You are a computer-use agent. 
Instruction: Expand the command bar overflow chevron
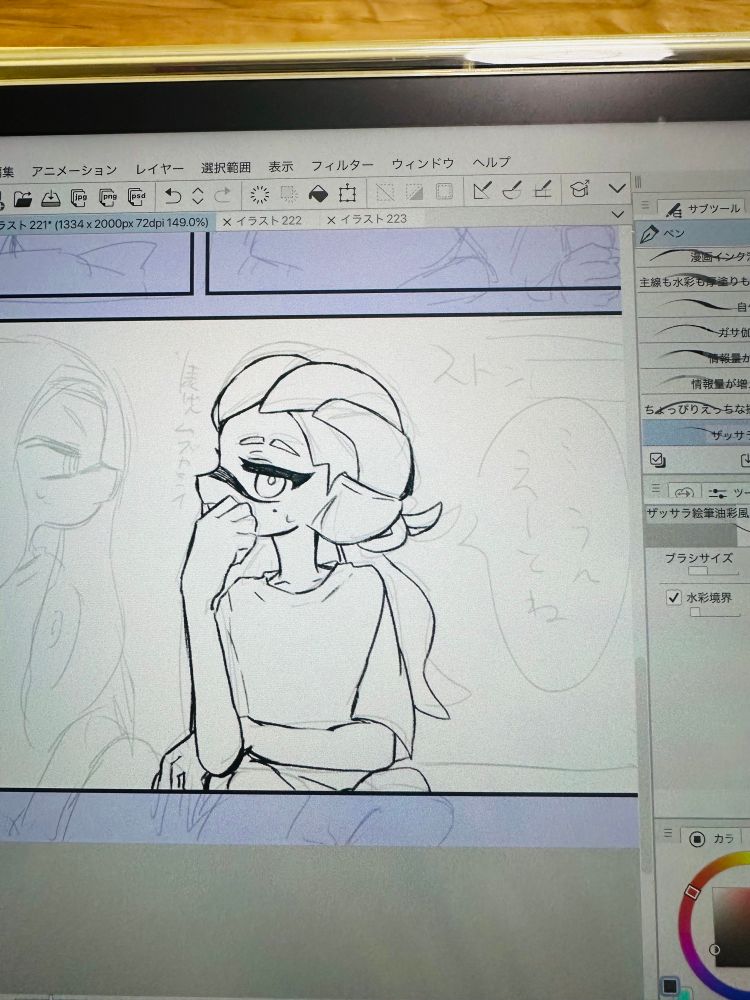617,188
